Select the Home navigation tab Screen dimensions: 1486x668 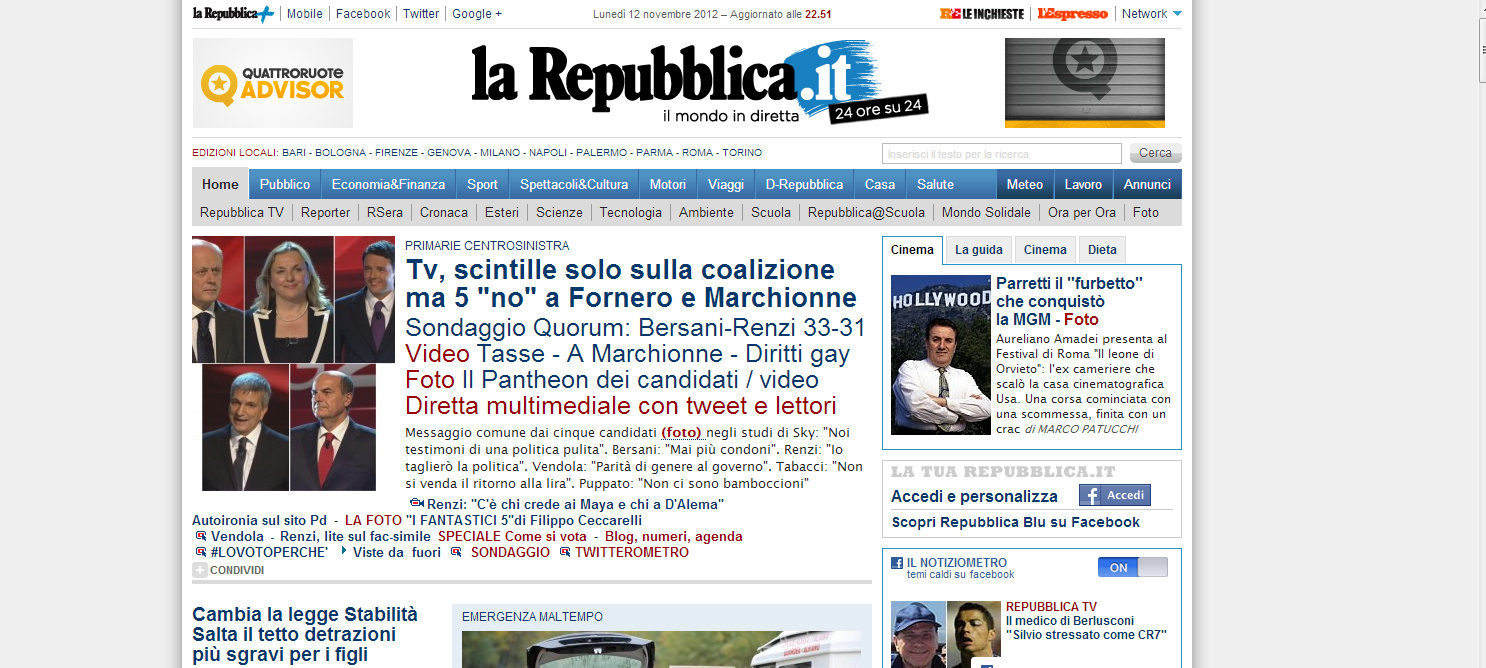[220, 184]
